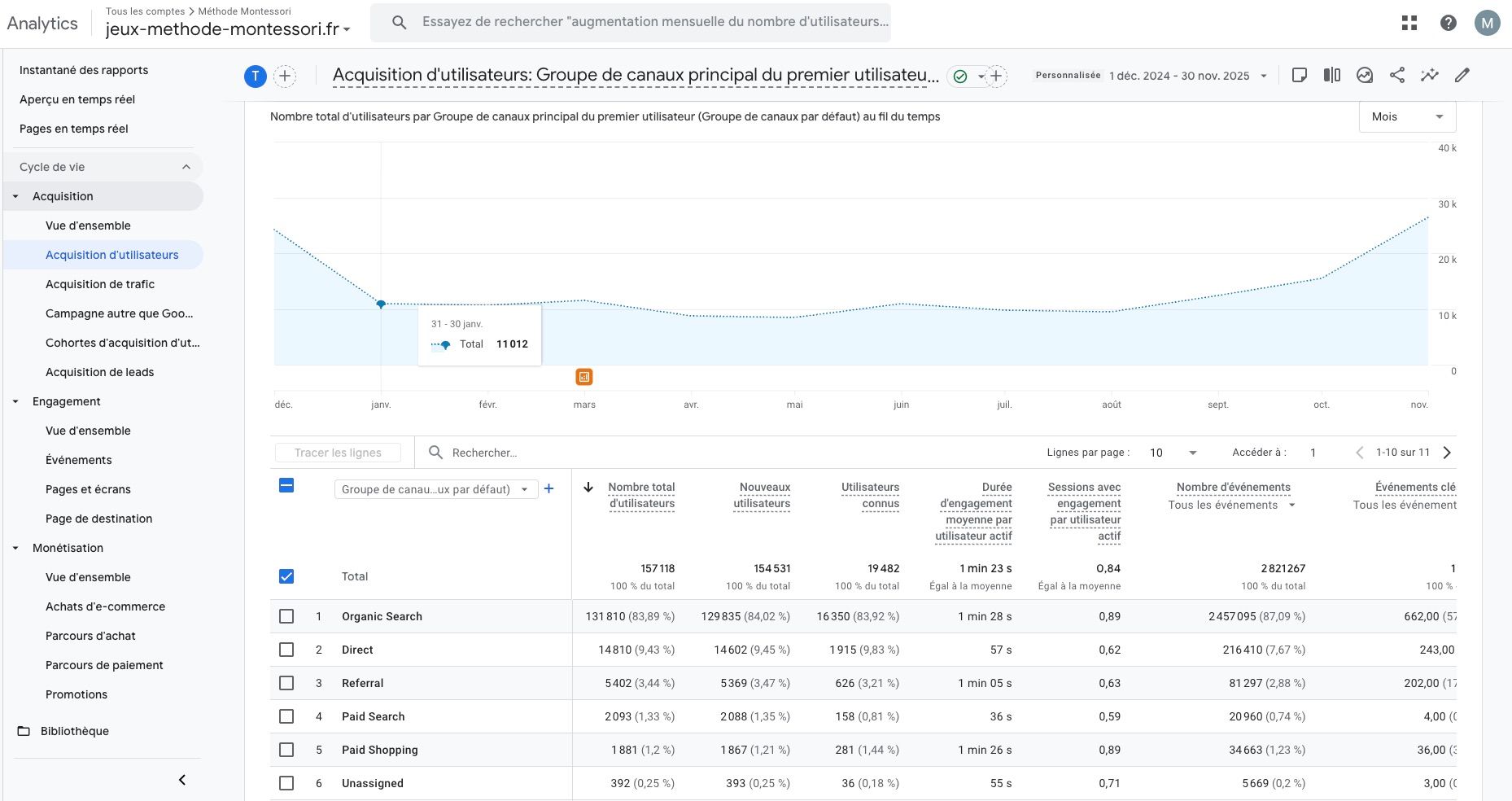Collapse the Monétisation tree group
The width and height of the screenshot is (1512, 801).
(15, 548)
